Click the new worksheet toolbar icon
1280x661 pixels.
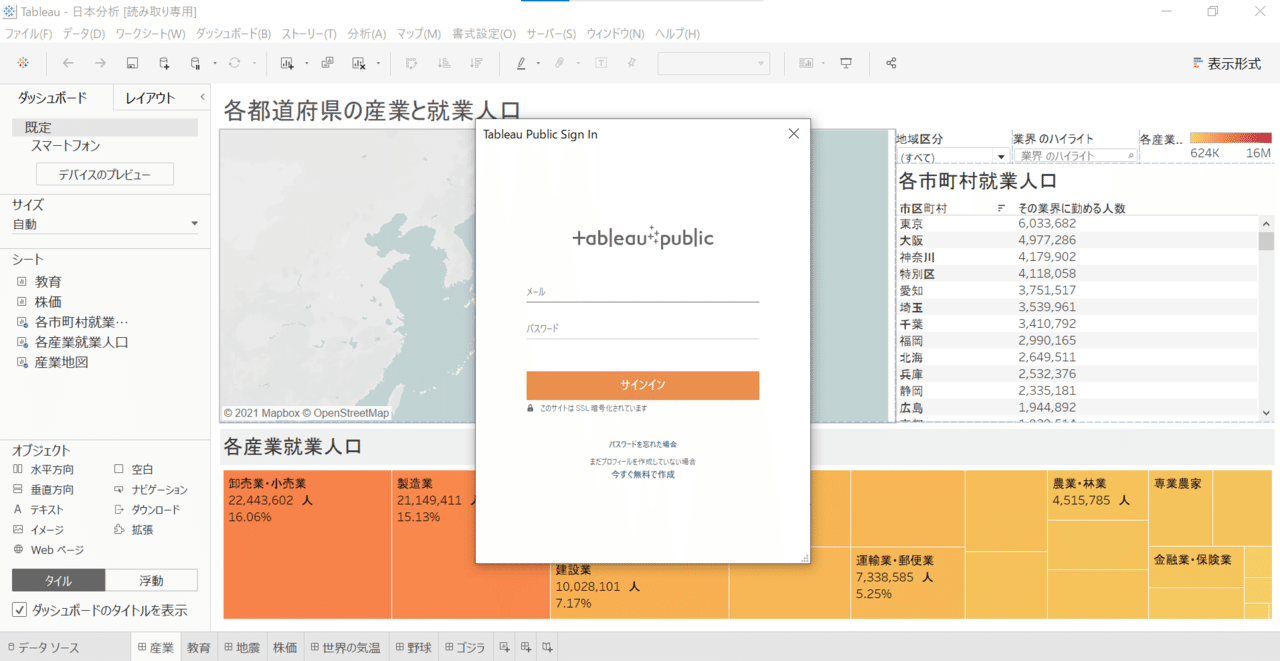[287, 63]
